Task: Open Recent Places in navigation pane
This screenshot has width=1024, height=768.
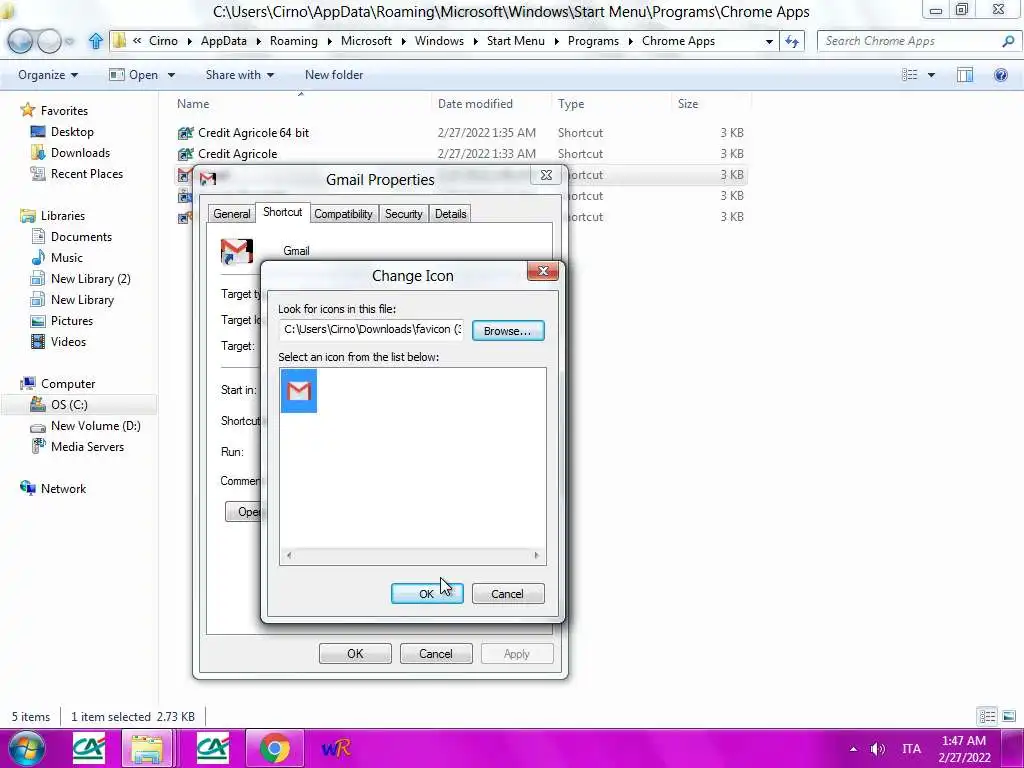Action: 87,174
